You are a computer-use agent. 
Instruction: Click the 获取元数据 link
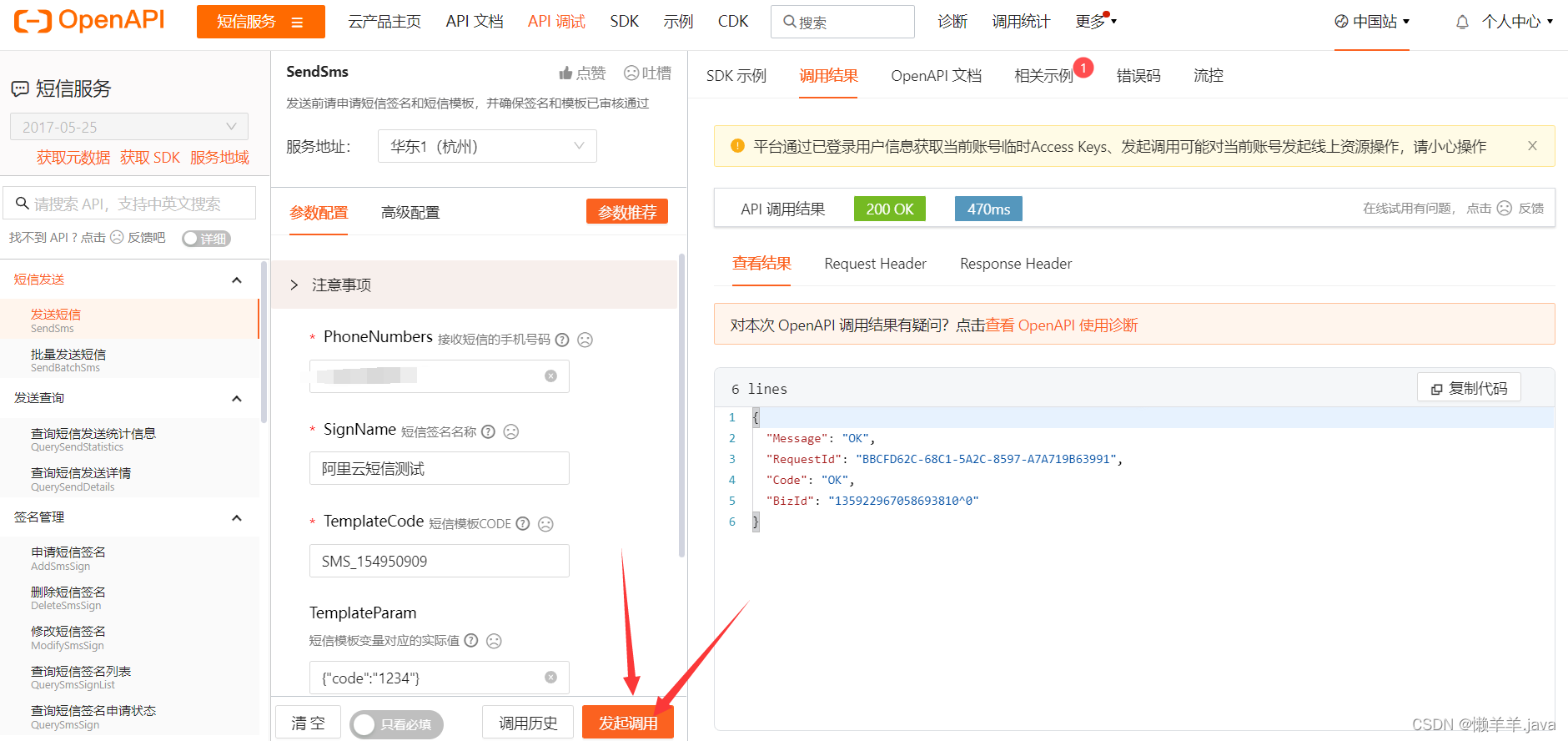point(73,158)
